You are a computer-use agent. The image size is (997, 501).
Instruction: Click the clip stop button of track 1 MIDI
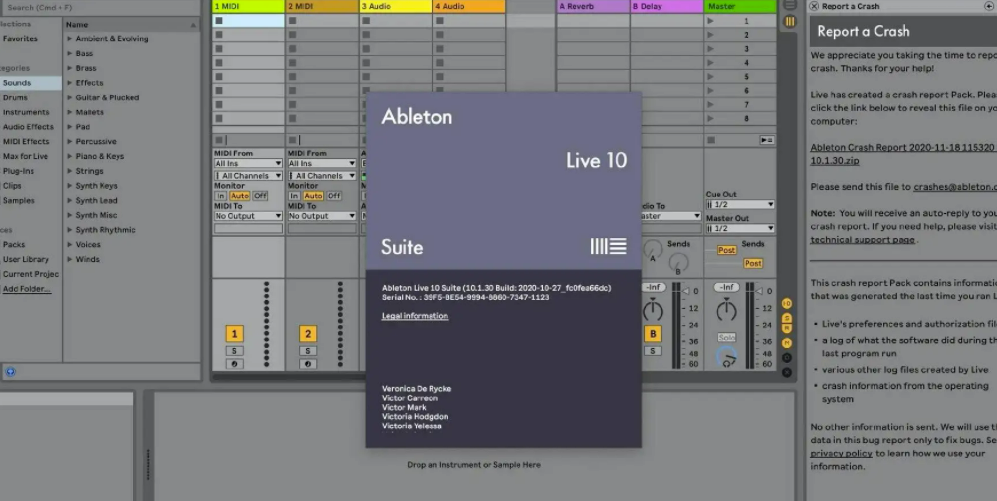pyautogui.click(x=219, y=140)
